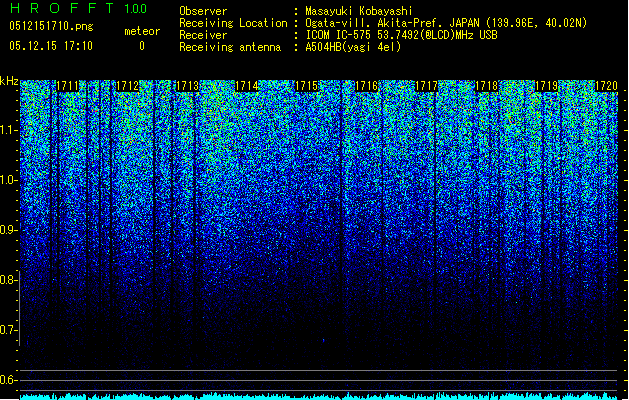Click the 1712 time marker
This screenshot has width=629, height=400.
[x=127, y=86]
